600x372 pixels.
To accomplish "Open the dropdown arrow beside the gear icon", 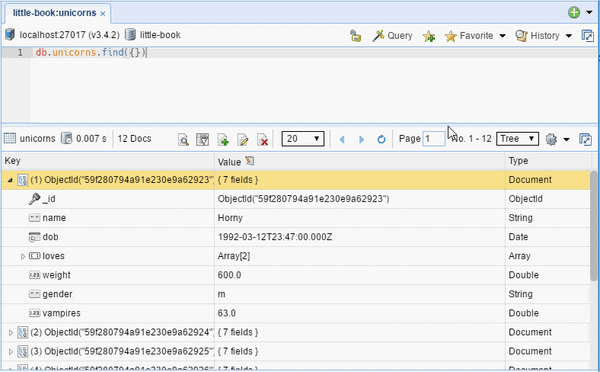I will click(566, 139).
